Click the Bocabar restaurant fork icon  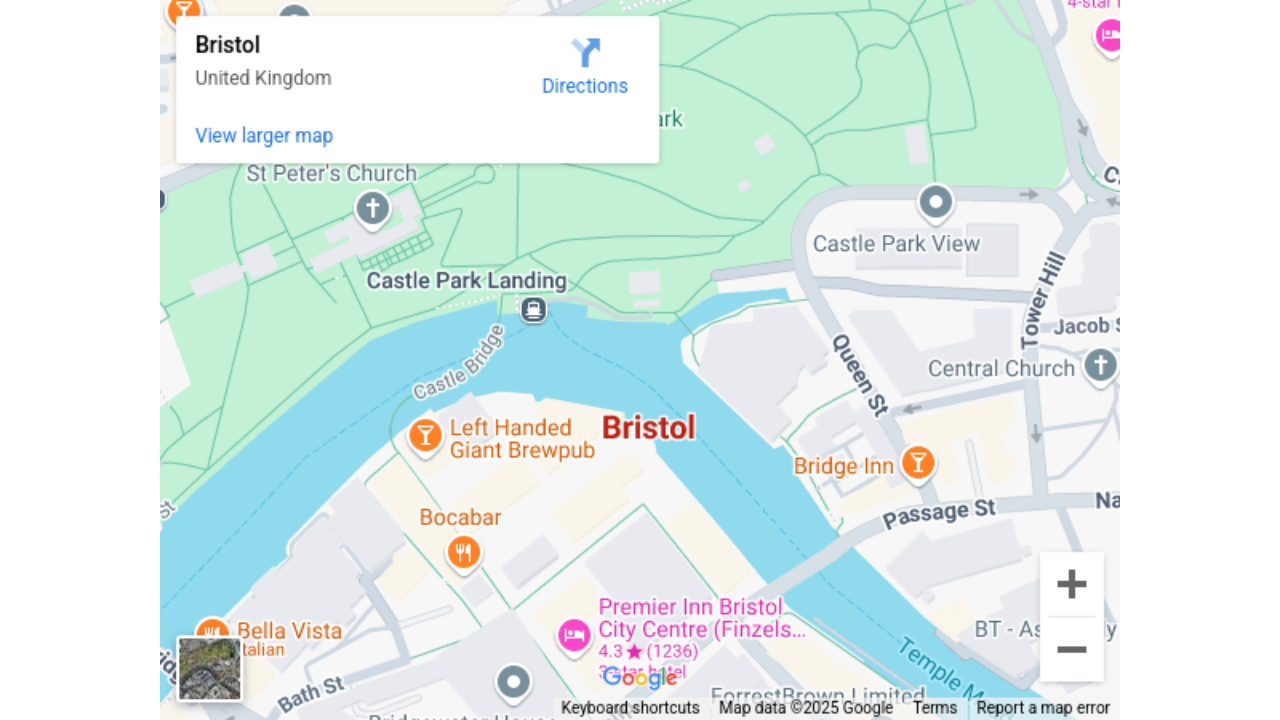(463, 552)
